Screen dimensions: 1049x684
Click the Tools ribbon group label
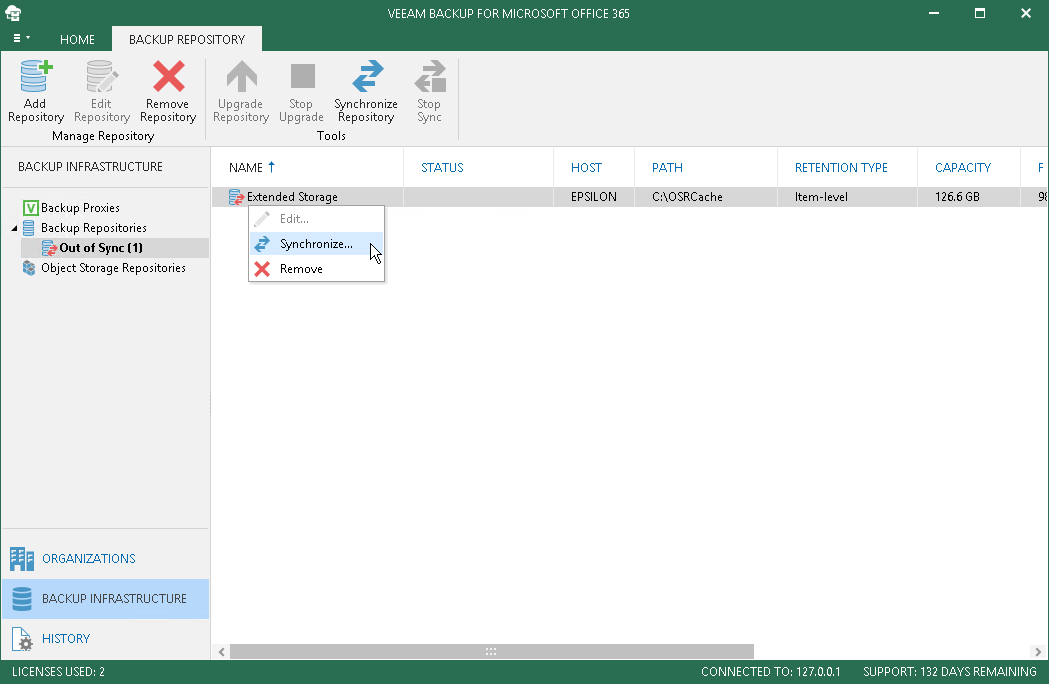(x=331, y=136)
